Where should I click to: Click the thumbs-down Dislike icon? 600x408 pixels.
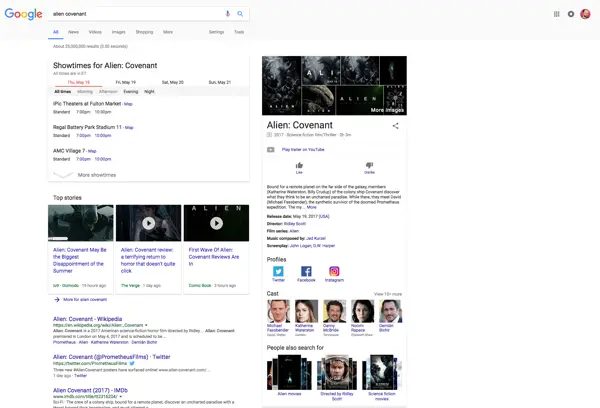[x=369, y=165]
